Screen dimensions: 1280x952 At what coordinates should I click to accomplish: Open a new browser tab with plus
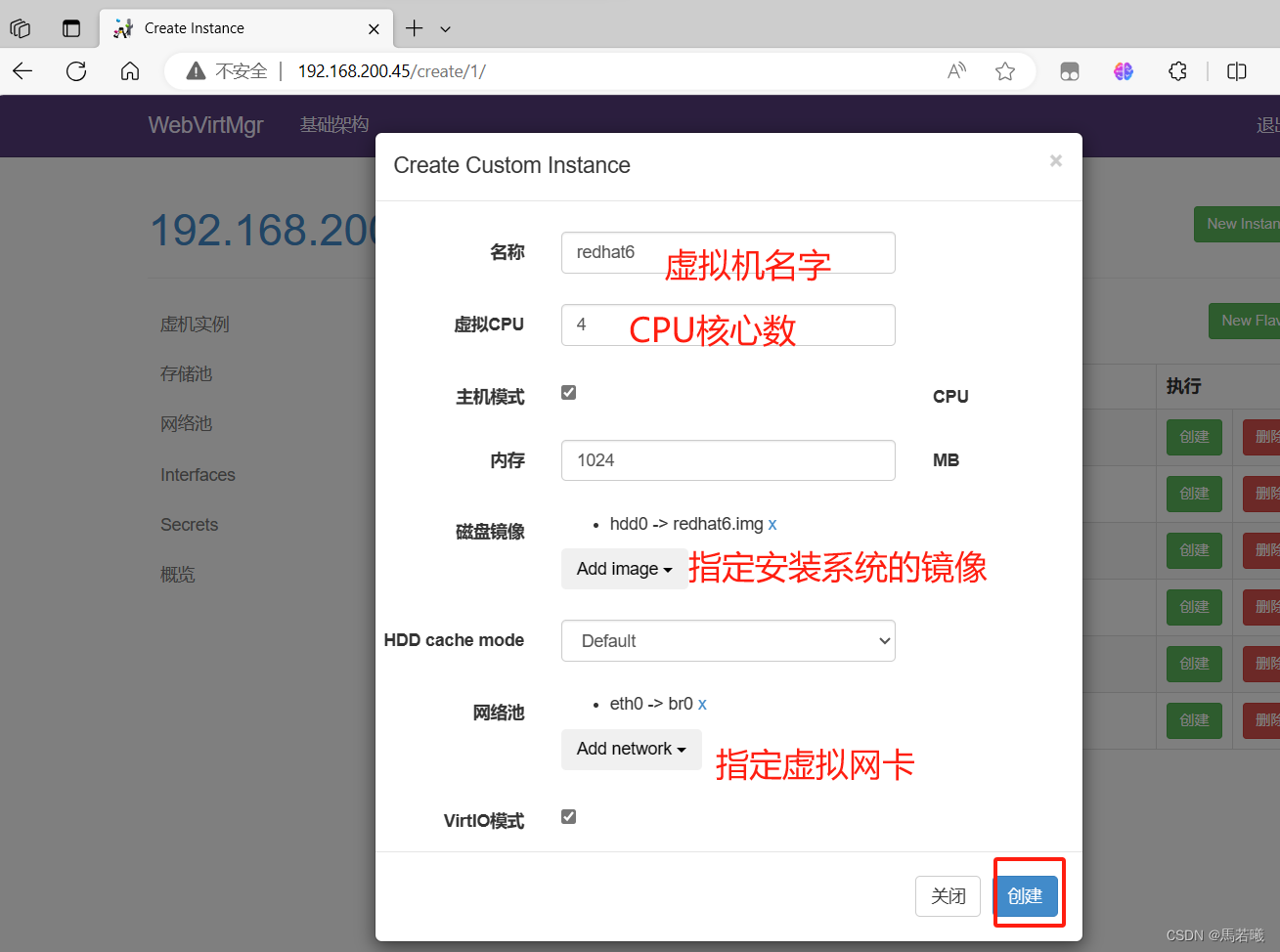click(x=415, y=28)
